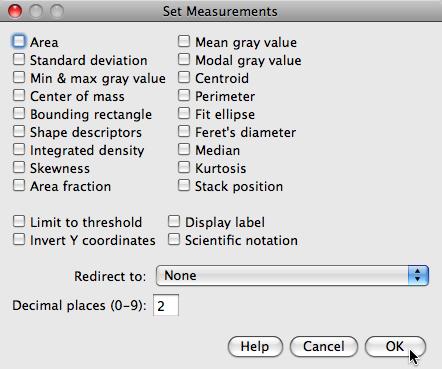This screenshot has width=442, height=369.
Task: Enable Center of mass measurement
Action: tap(19, 95)
